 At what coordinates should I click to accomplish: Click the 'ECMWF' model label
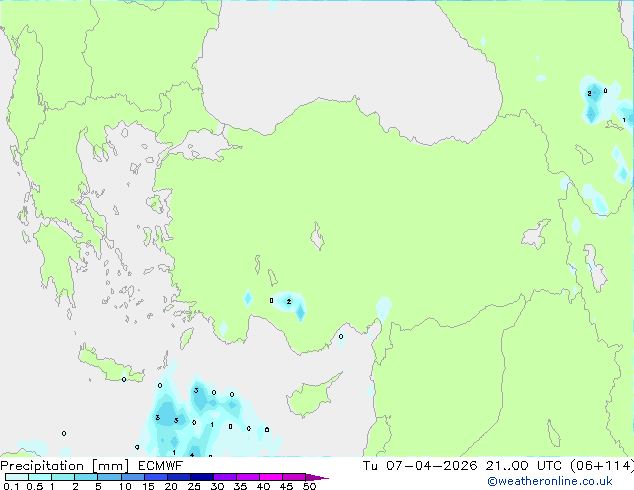160,466
